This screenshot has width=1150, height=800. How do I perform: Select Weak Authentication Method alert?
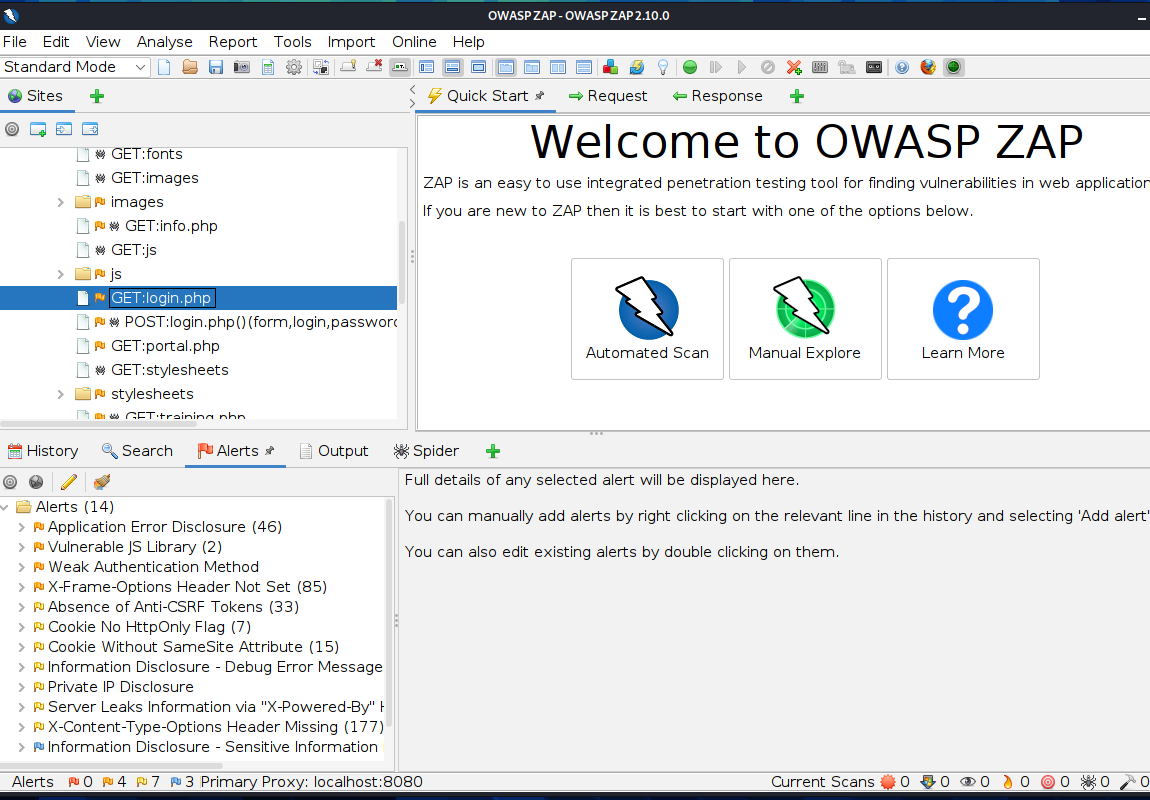click(x=153, y=567)
